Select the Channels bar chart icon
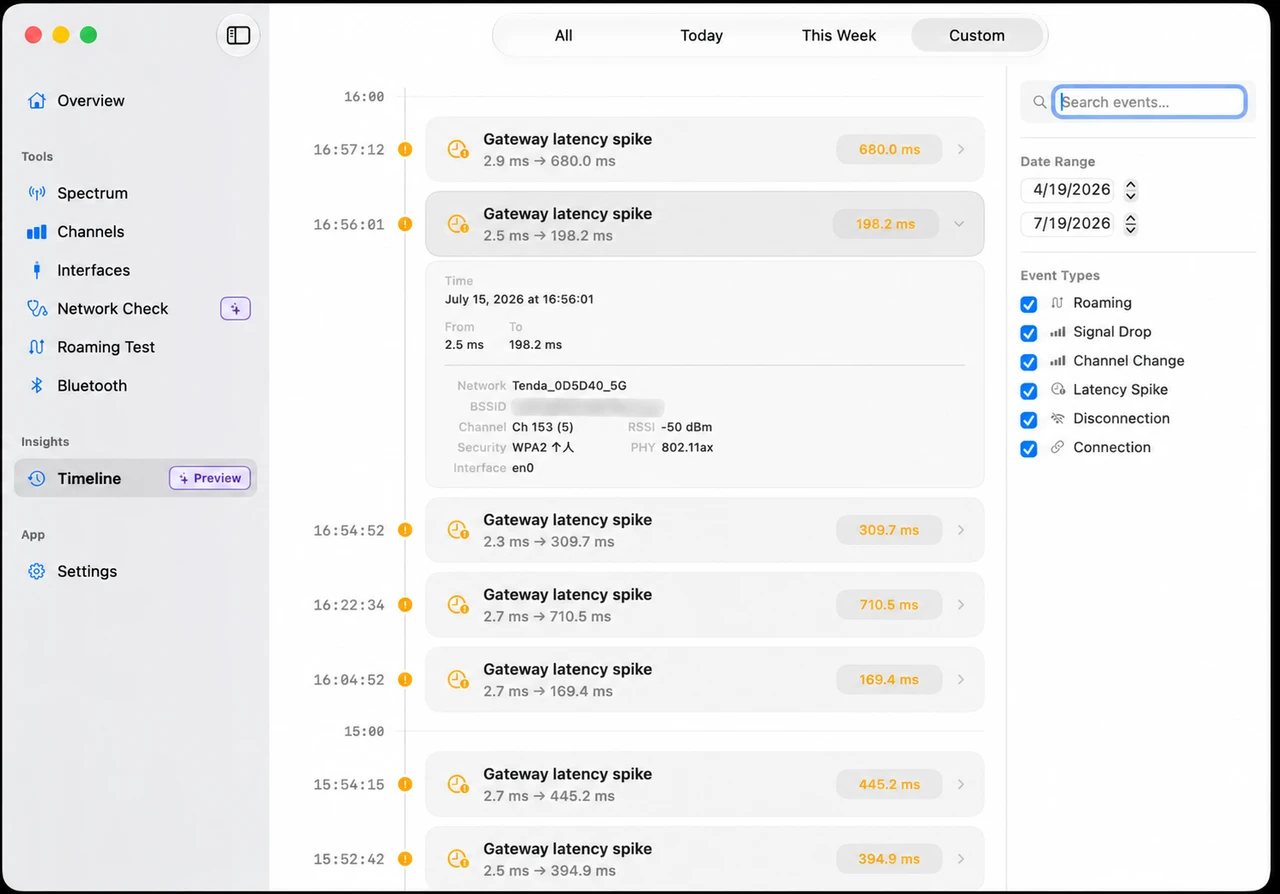Viewport: 1280px width, 894px height. pyautogui.click(x=37, y=232)
